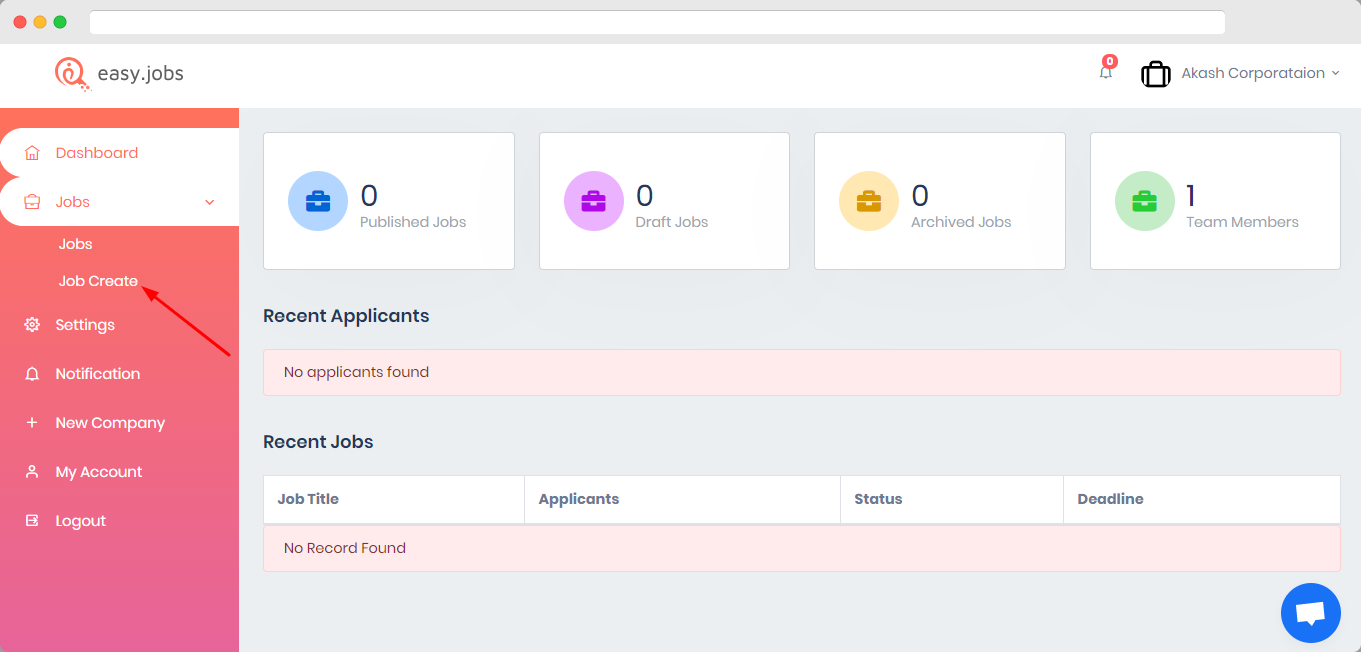
Task: Click the Recent Applicants heading
Action: pyautogui.click(x=346, y=316)
